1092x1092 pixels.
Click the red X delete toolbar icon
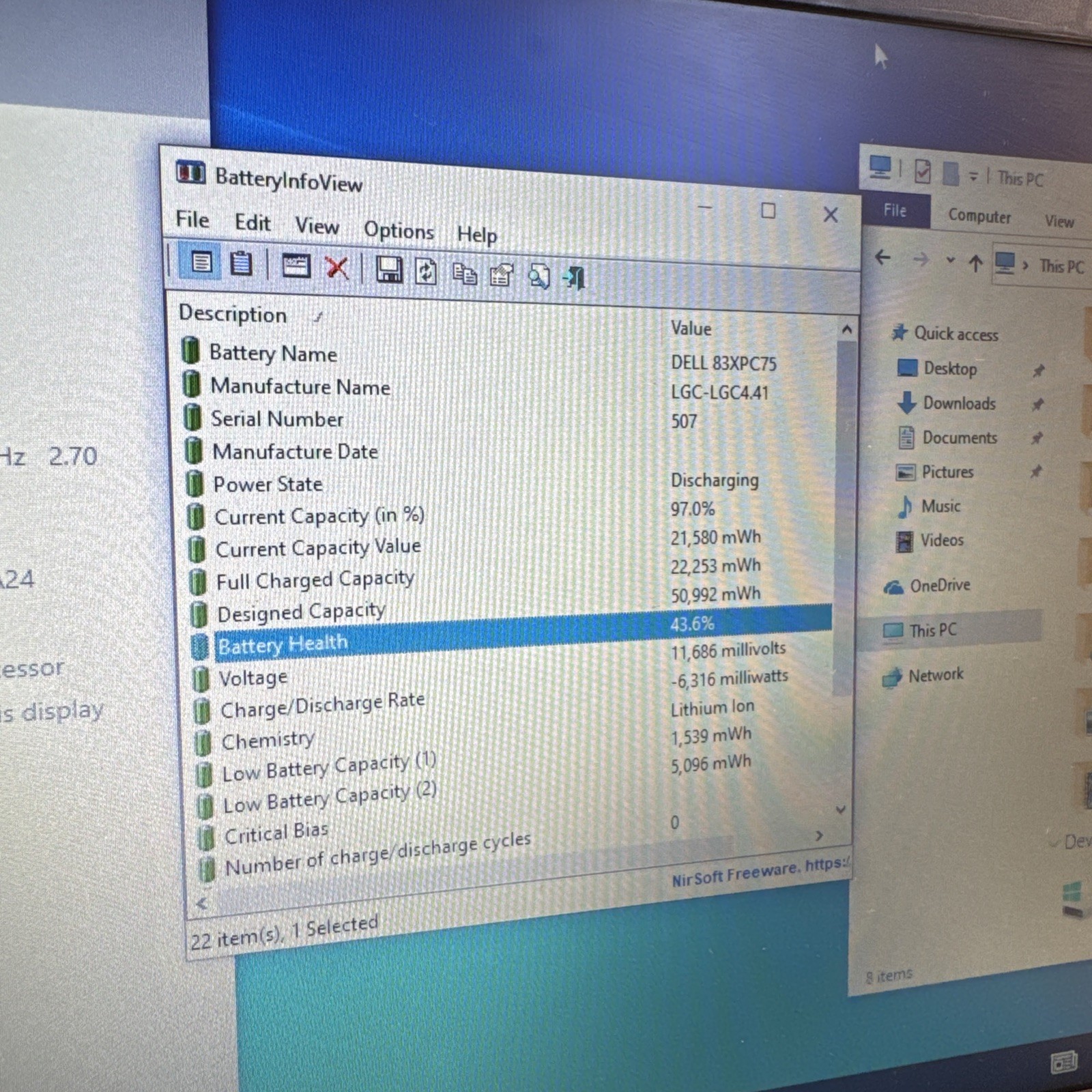point(336,268)
